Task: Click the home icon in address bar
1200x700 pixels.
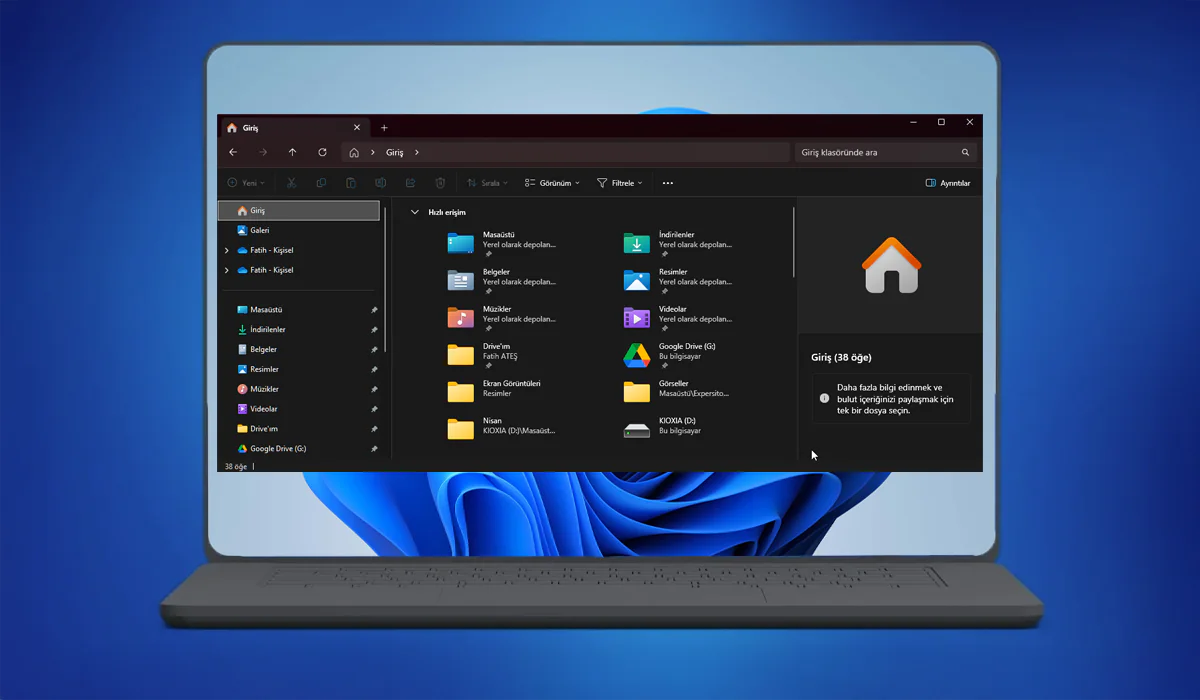Action: pyautogui.click(x=354, y=153)
